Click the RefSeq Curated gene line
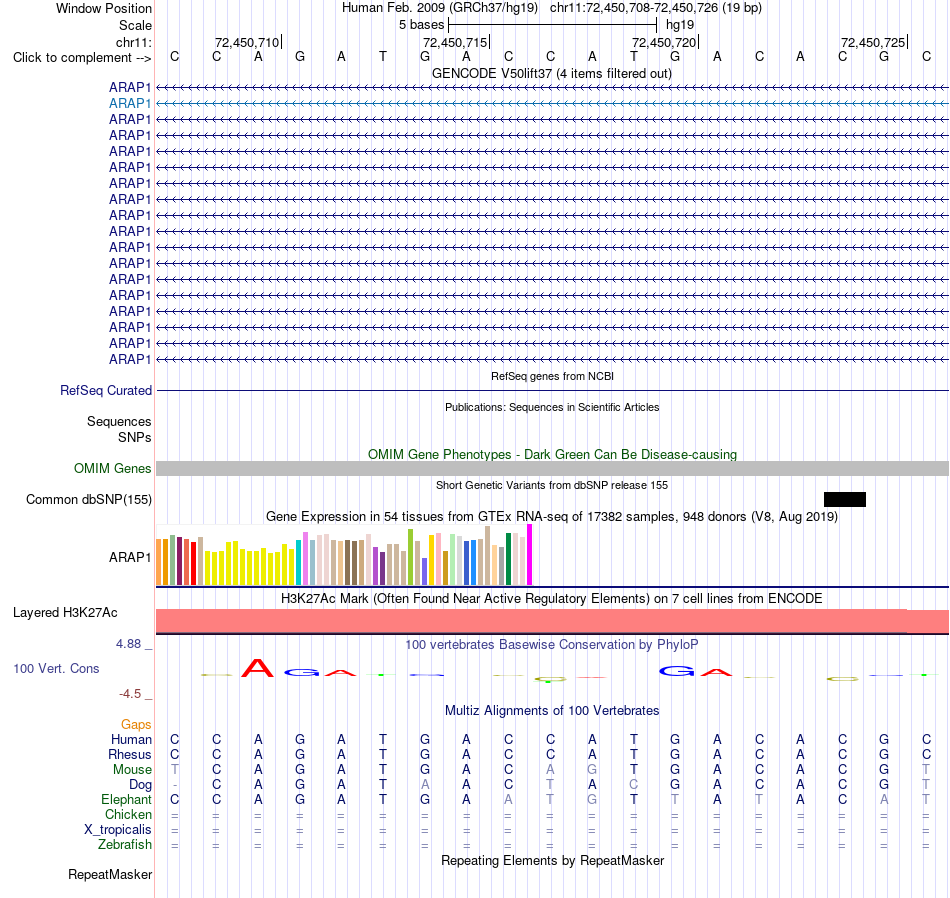Image resolution: width=950 pixels, height=898 pixels. 553,390
